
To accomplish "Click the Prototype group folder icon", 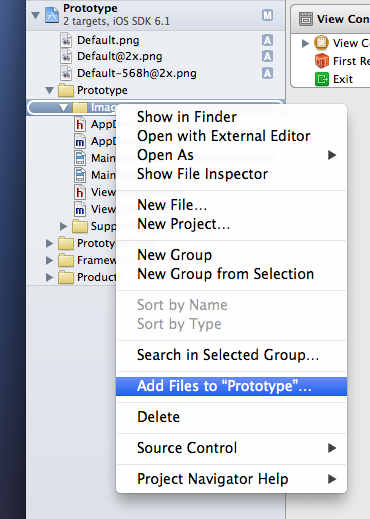I will (66, 90).
